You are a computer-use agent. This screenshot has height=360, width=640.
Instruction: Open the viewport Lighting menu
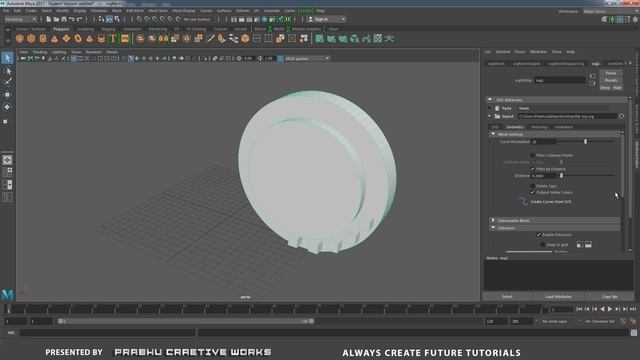pyautogui.click(x=59, y=52)
